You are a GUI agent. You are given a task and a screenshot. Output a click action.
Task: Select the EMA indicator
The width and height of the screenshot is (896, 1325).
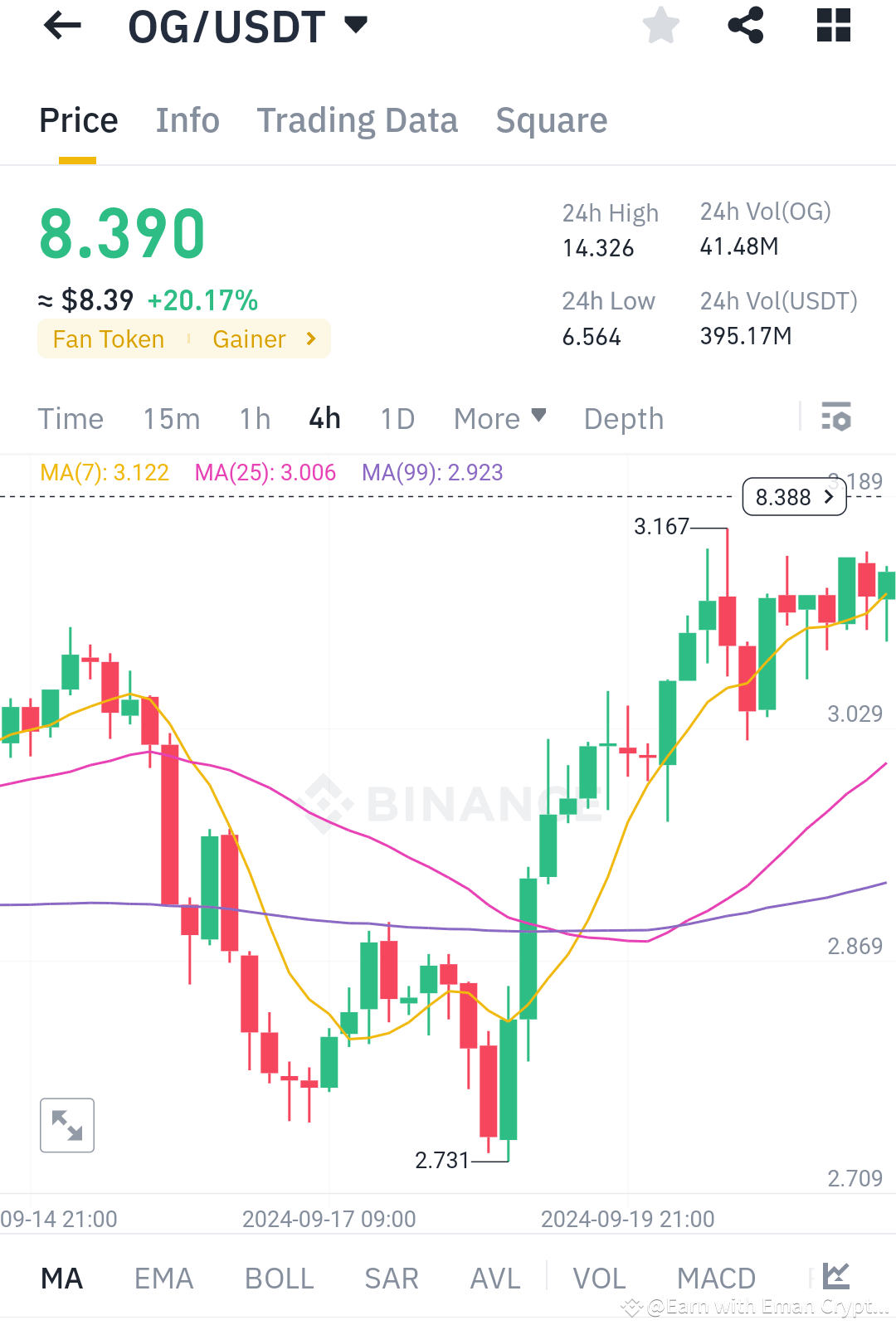163,1278
